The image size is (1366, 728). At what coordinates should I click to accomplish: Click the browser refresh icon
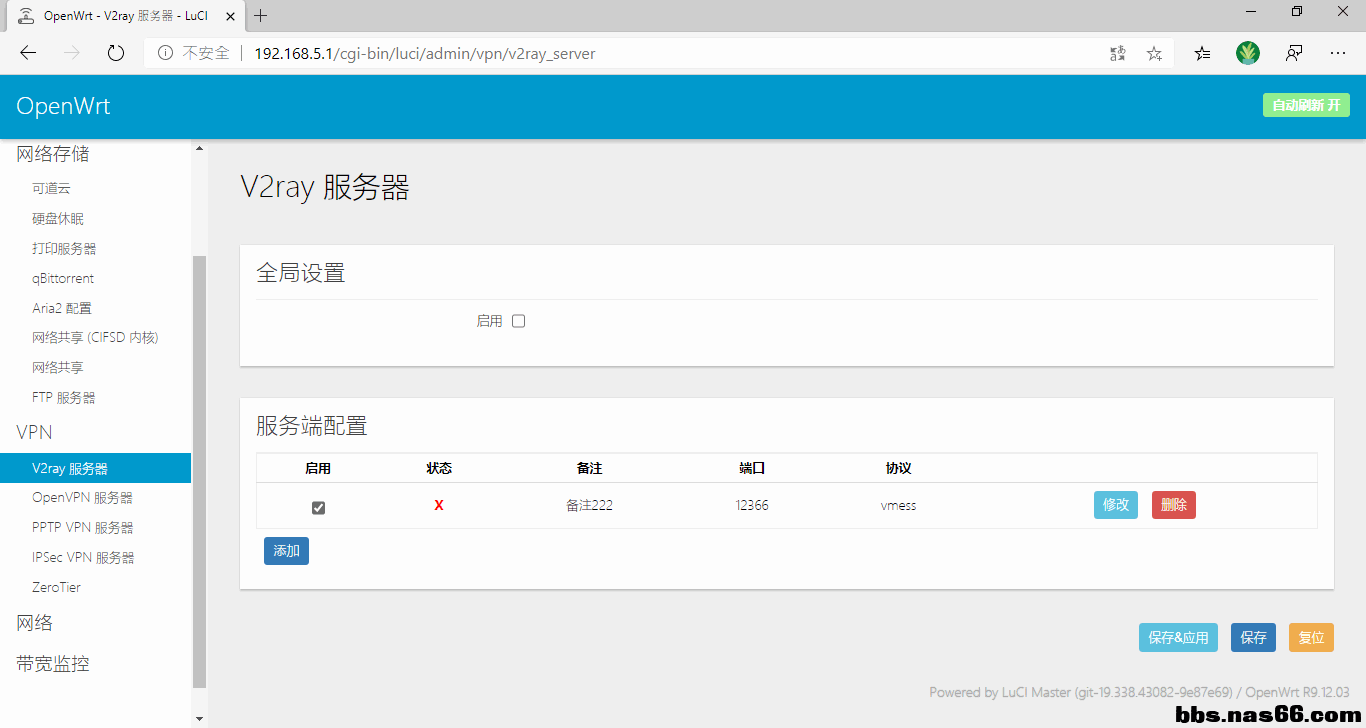click(116, 53)
